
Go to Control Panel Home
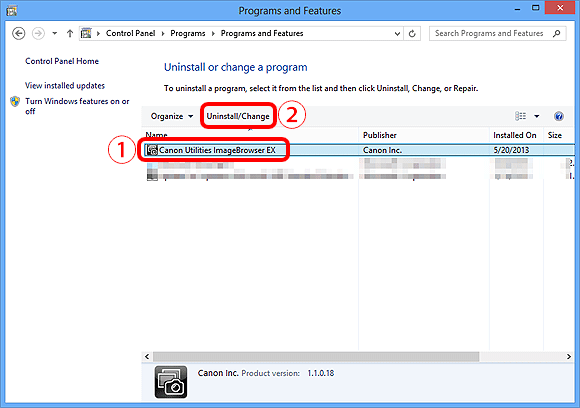(x=62, y=61)
